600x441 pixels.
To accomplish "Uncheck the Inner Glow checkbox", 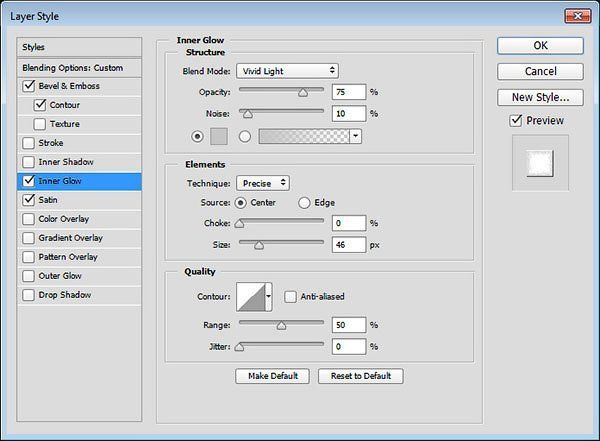I will point(29,181).
